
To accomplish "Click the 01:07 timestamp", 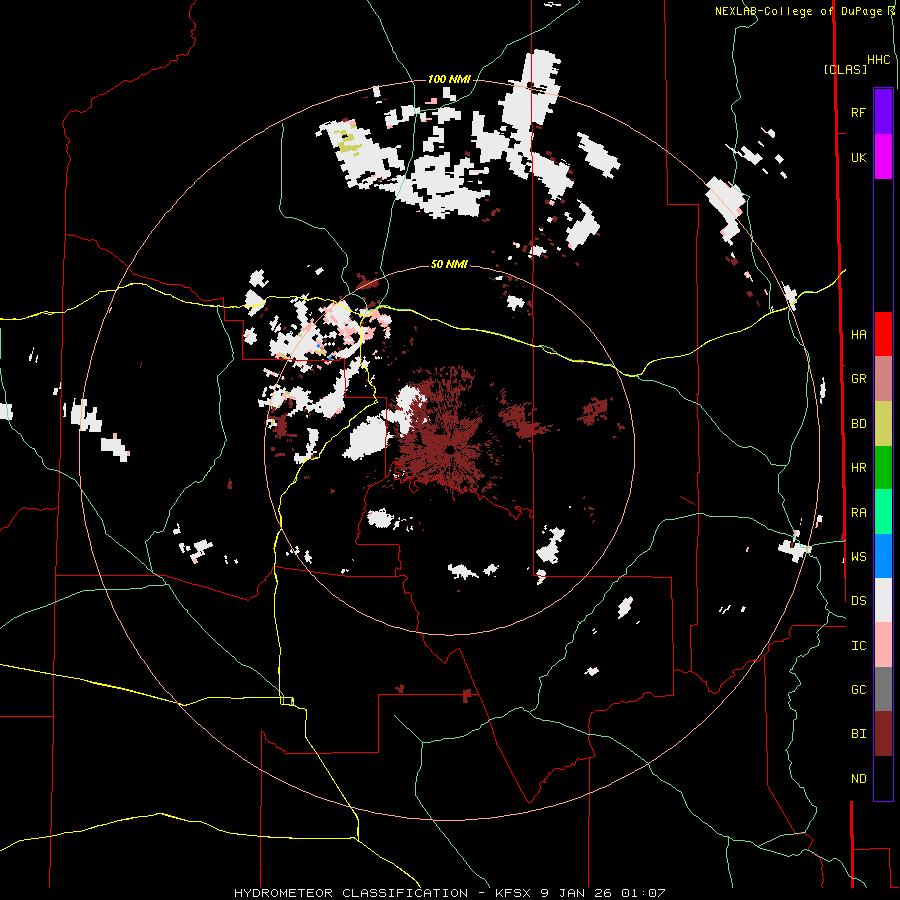I will (x=643, y=893).
